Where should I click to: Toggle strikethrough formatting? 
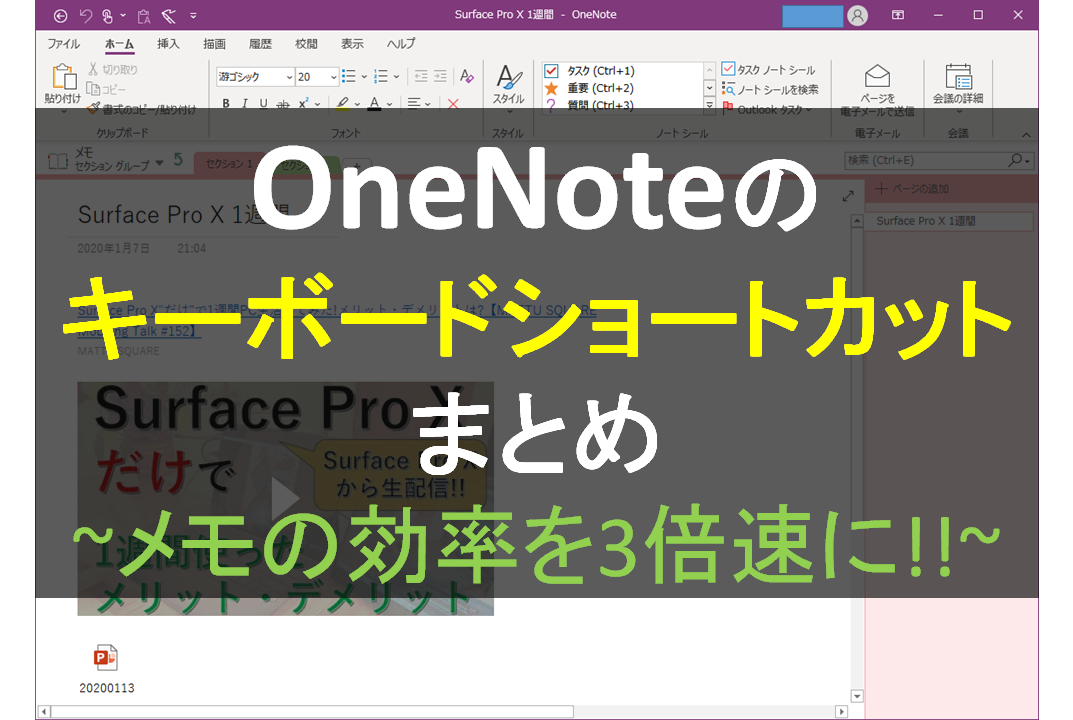tap(283, 104)
